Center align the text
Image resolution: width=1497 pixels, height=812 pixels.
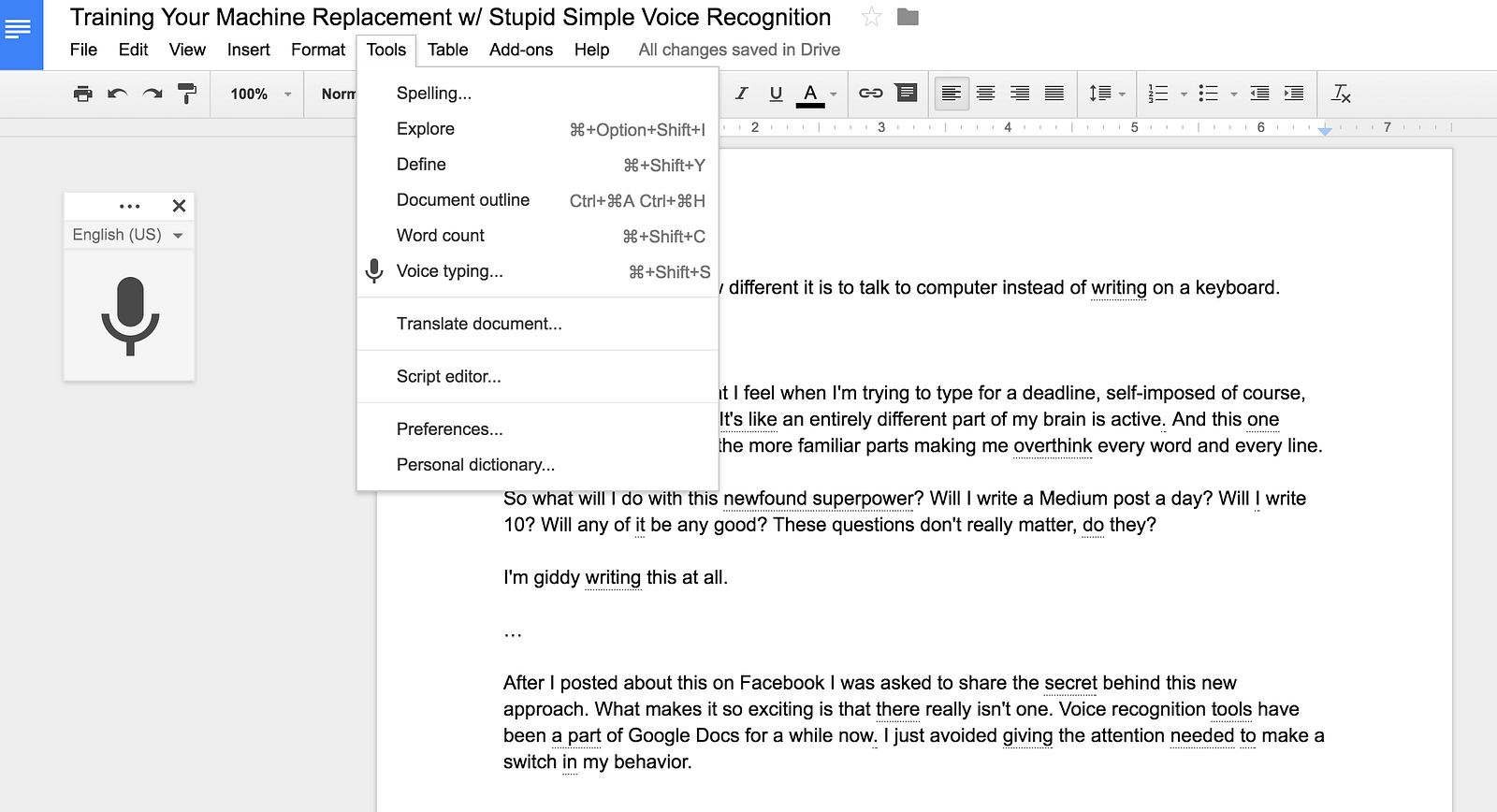tap(985, 94)
